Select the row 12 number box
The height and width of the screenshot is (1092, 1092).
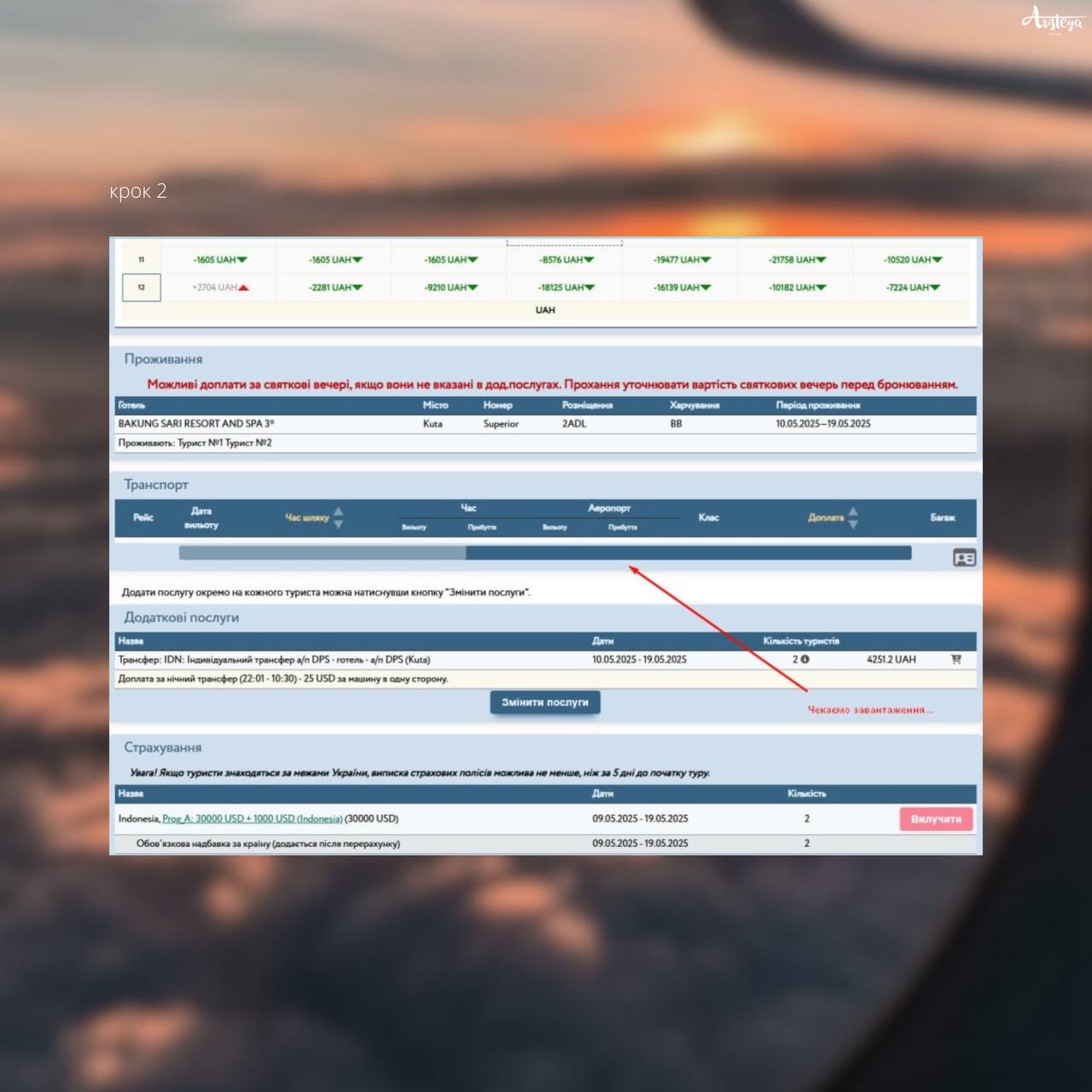click(x=142, y=288)
